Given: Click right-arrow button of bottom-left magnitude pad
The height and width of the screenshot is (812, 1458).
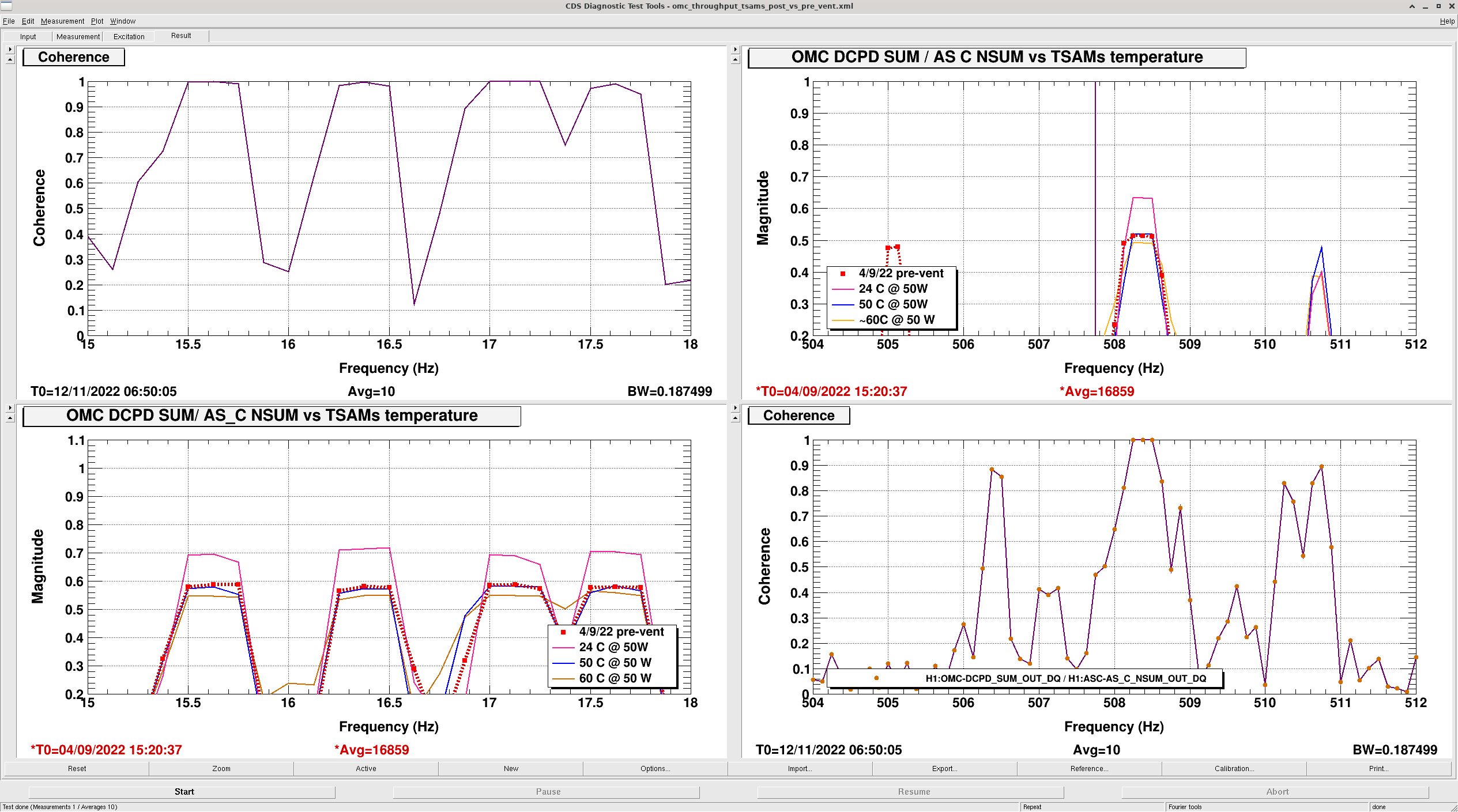Looking at the screenshot, I should [10, 408].
